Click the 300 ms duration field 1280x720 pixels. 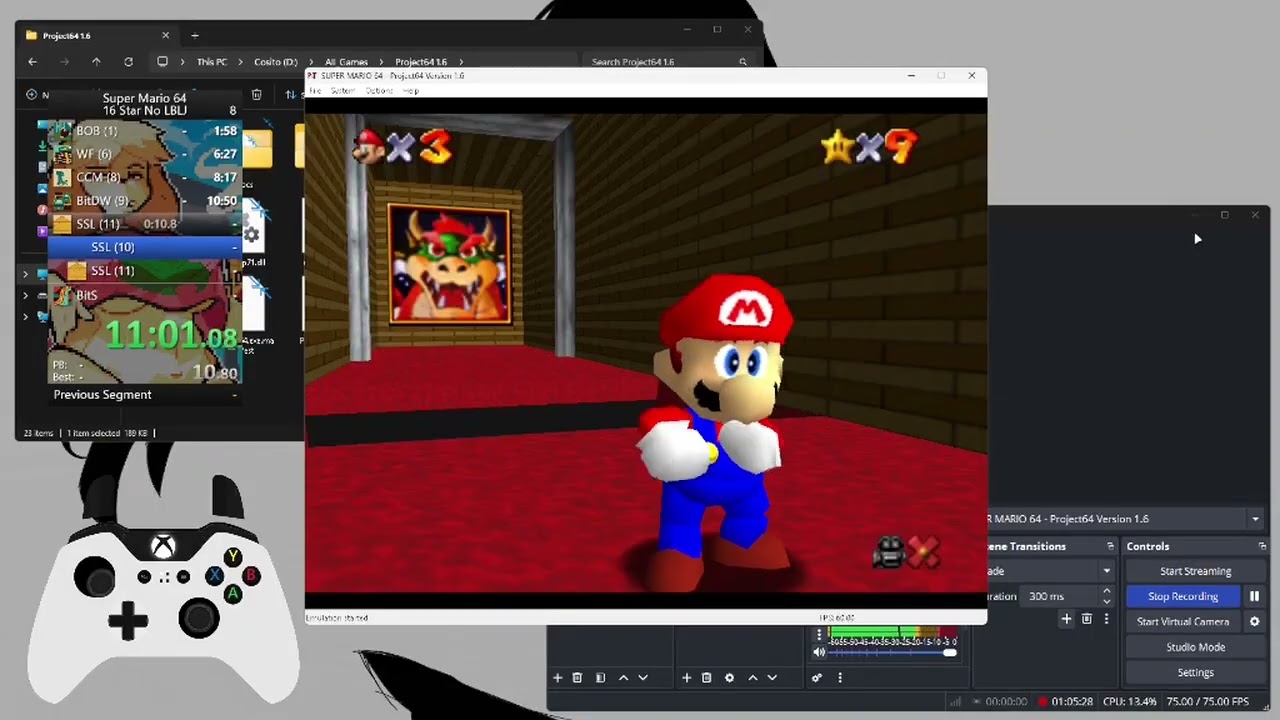click(1060, 596)
